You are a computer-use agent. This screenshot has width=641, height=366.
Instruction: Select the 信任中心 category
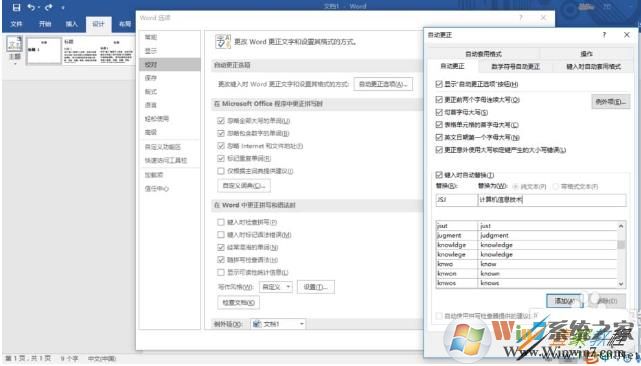tap(157, 189)
